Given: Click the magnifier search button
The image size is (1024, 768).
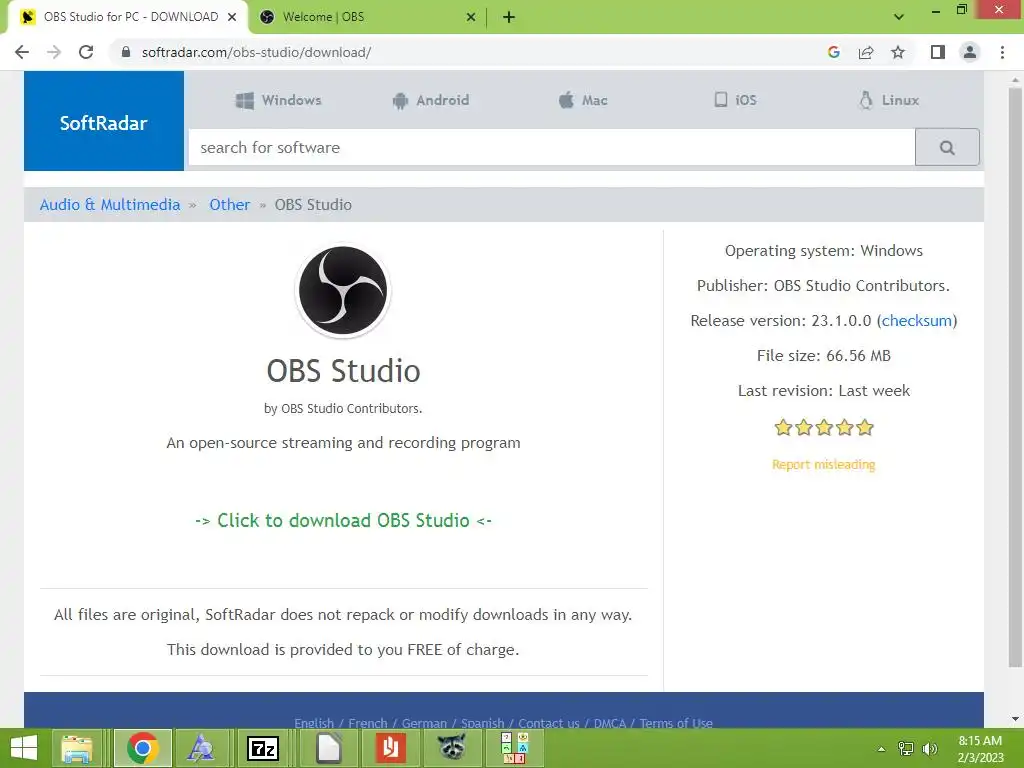Looking at the screenshot, I should coord(947,148).
